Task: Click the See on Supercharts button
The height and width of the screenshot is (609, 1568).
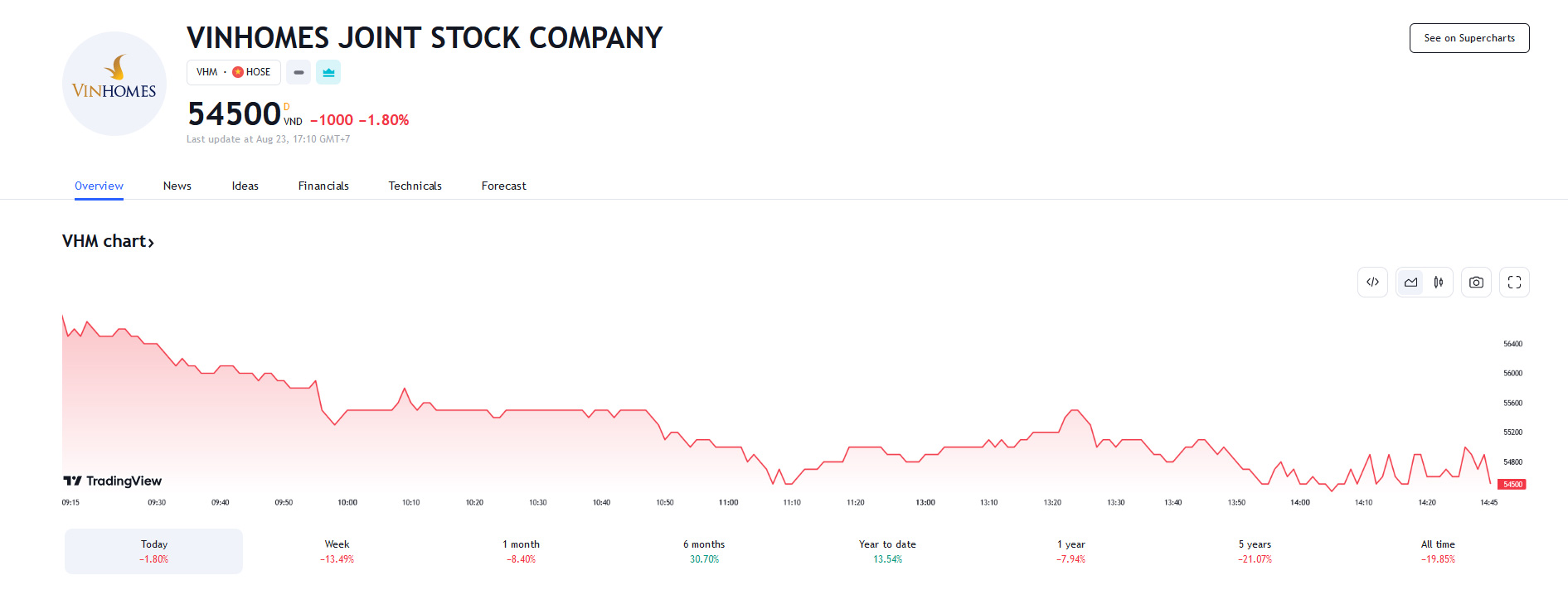Action: [x=1468, y=38]
